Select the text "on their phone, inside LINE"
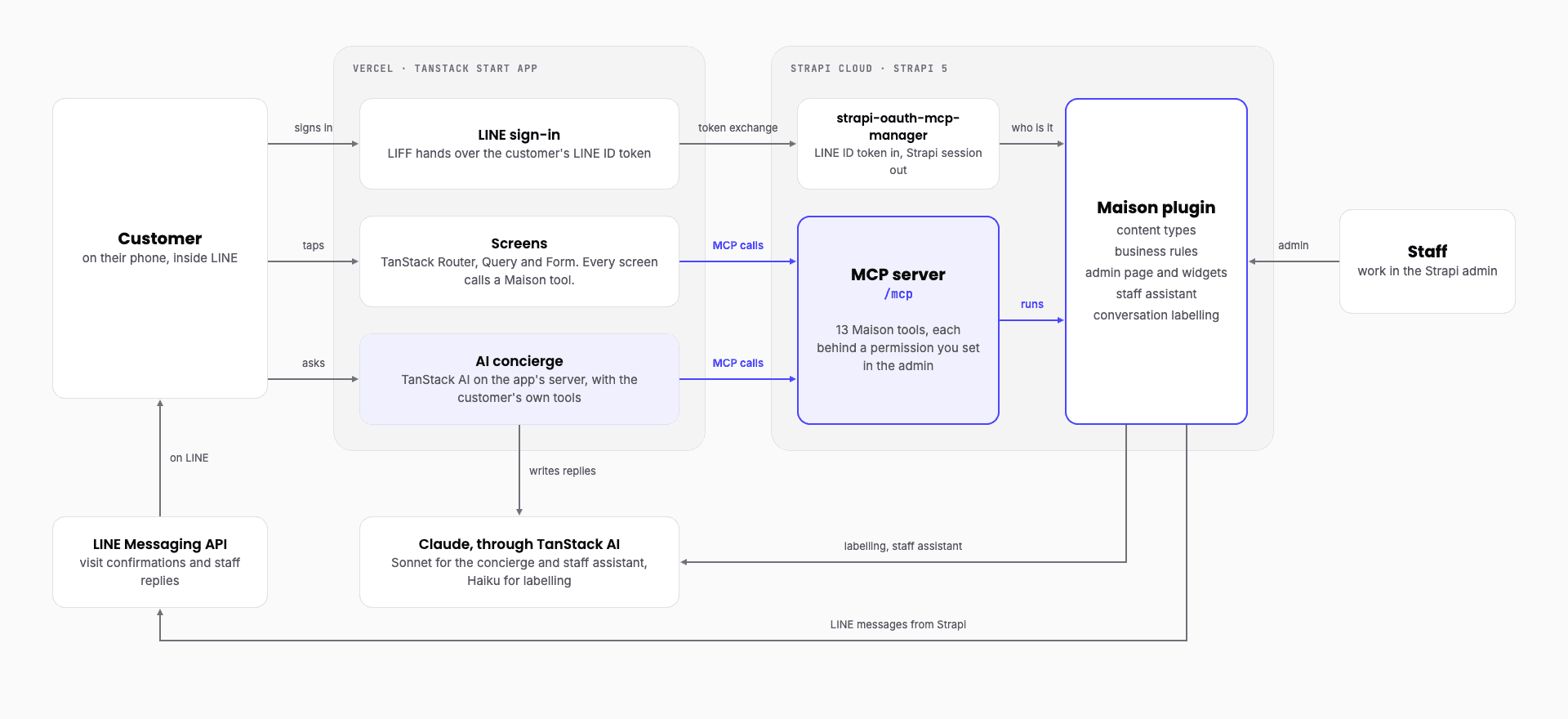The width and height of the screenshot is (1568, 719). coord(160,258)
